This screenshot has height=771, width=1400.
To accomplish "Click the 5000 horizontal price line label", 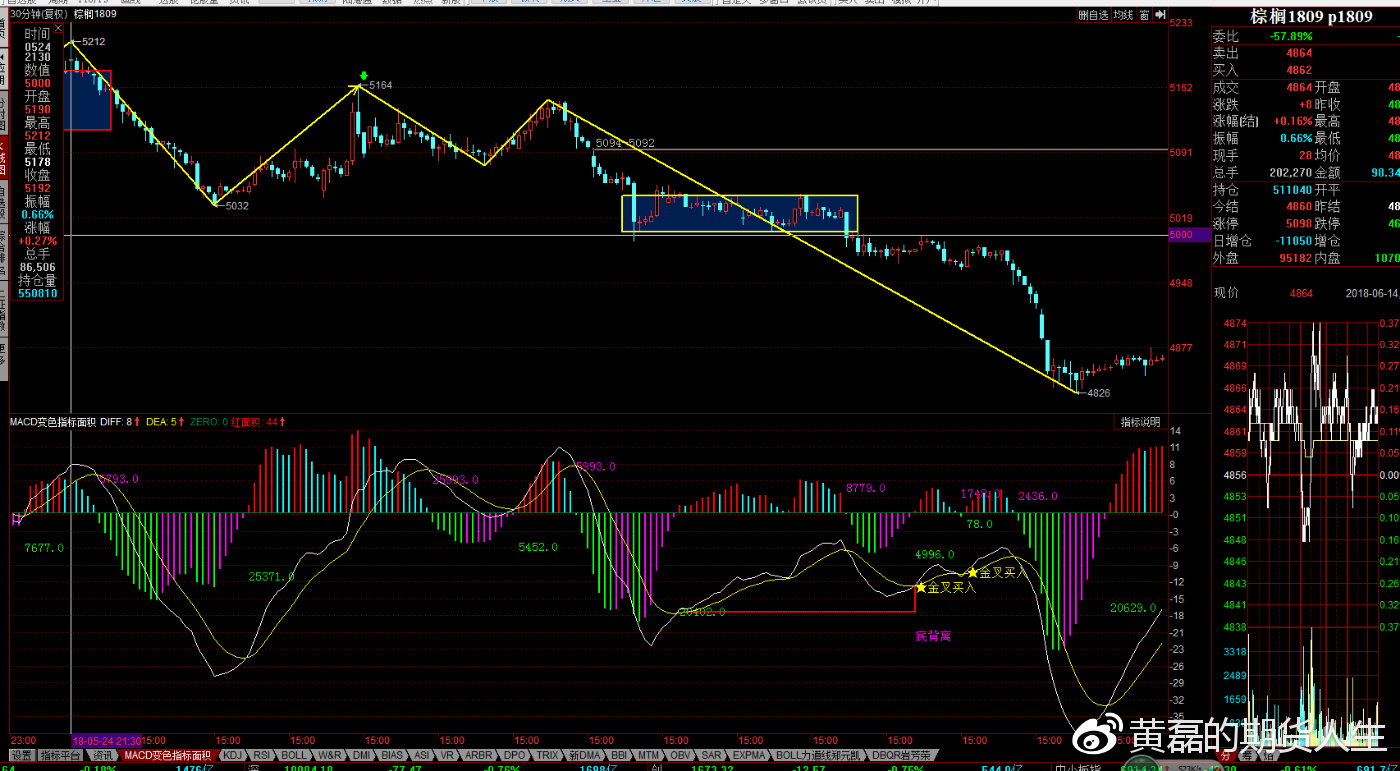I will 1181,234.
